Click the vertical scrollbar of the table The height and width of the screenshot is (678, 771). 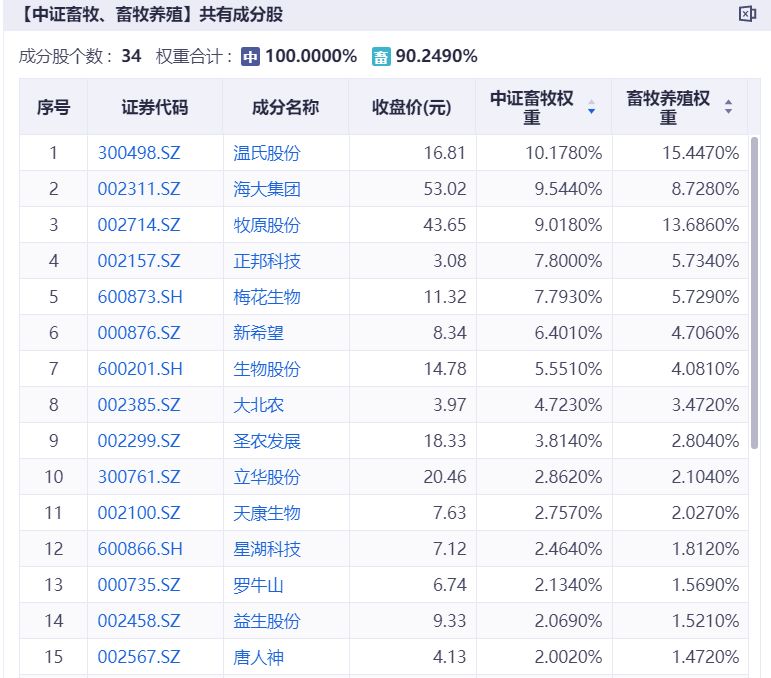755,300
